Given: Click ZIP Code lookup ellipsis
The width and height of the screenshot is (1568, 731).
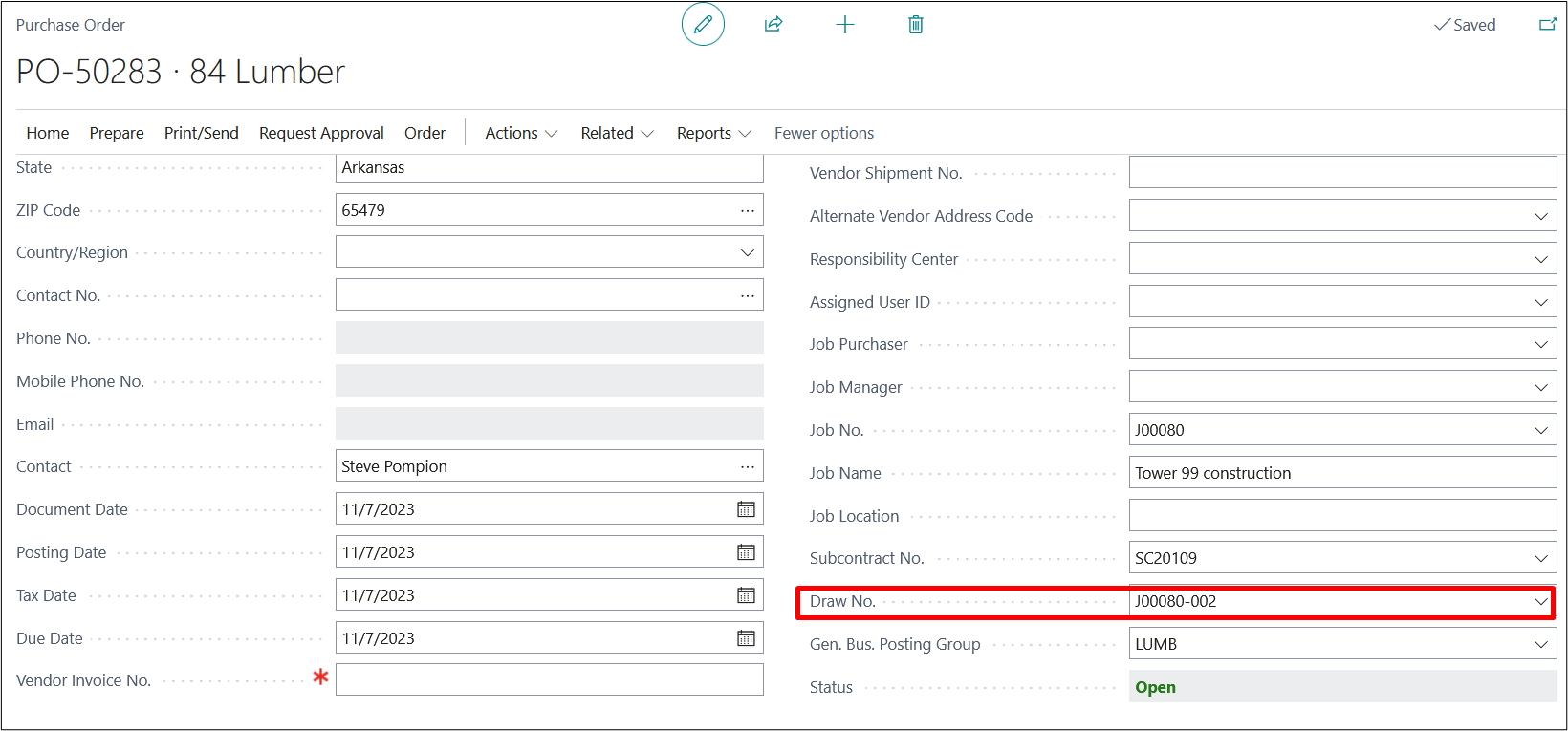Looking at the screenshot, I should tap(747, 210).
